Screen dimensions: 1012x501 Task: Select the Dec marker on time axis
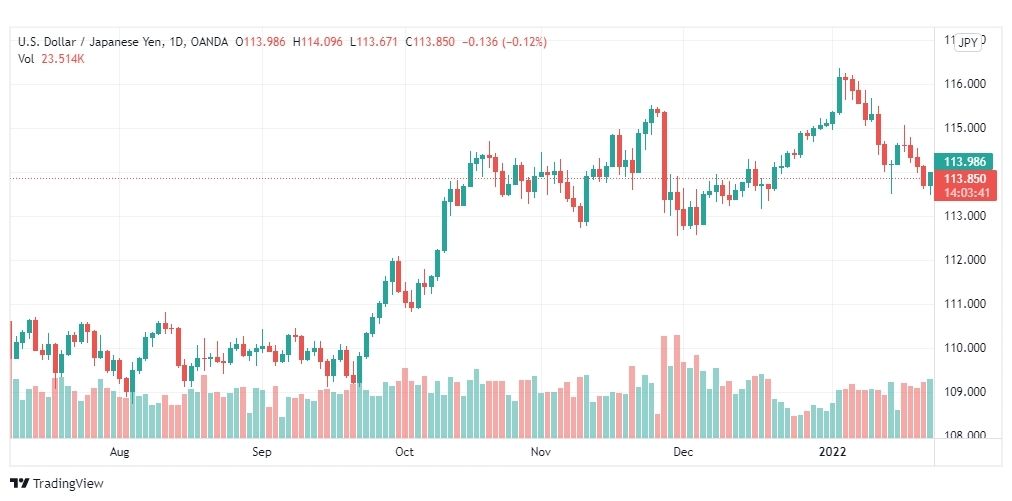[x=683, y=452]
